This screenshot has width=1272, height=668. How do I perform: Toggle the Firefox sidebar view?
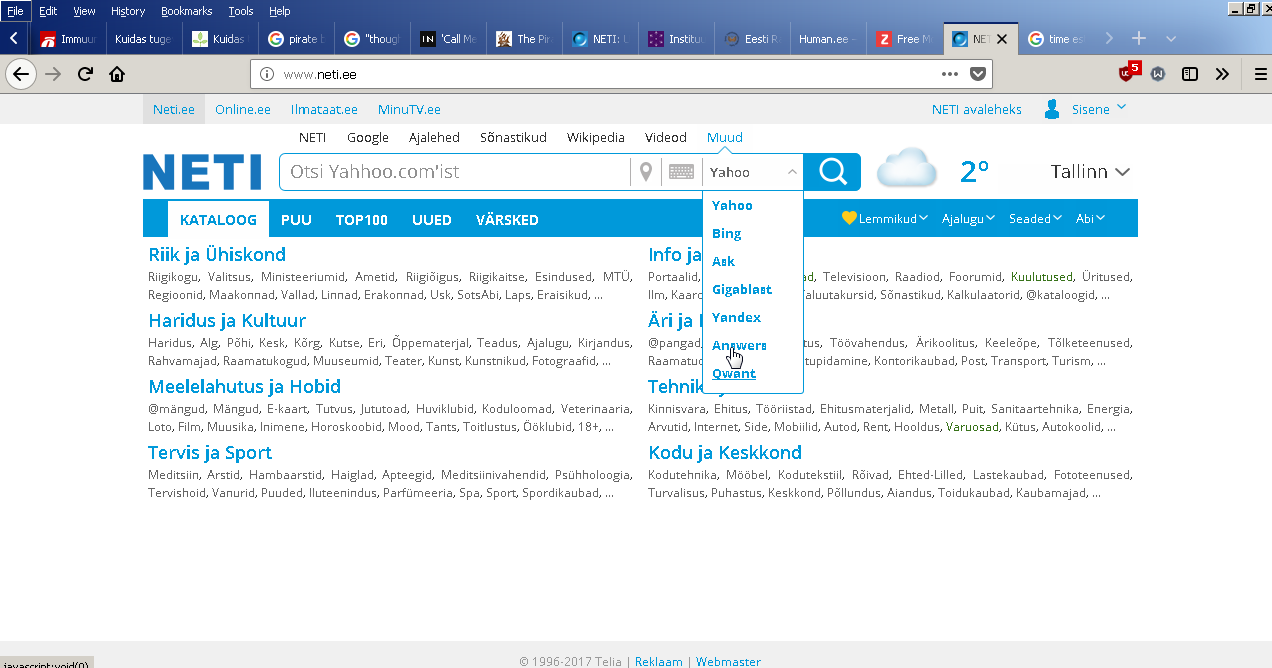click(x=1190, y=73)
